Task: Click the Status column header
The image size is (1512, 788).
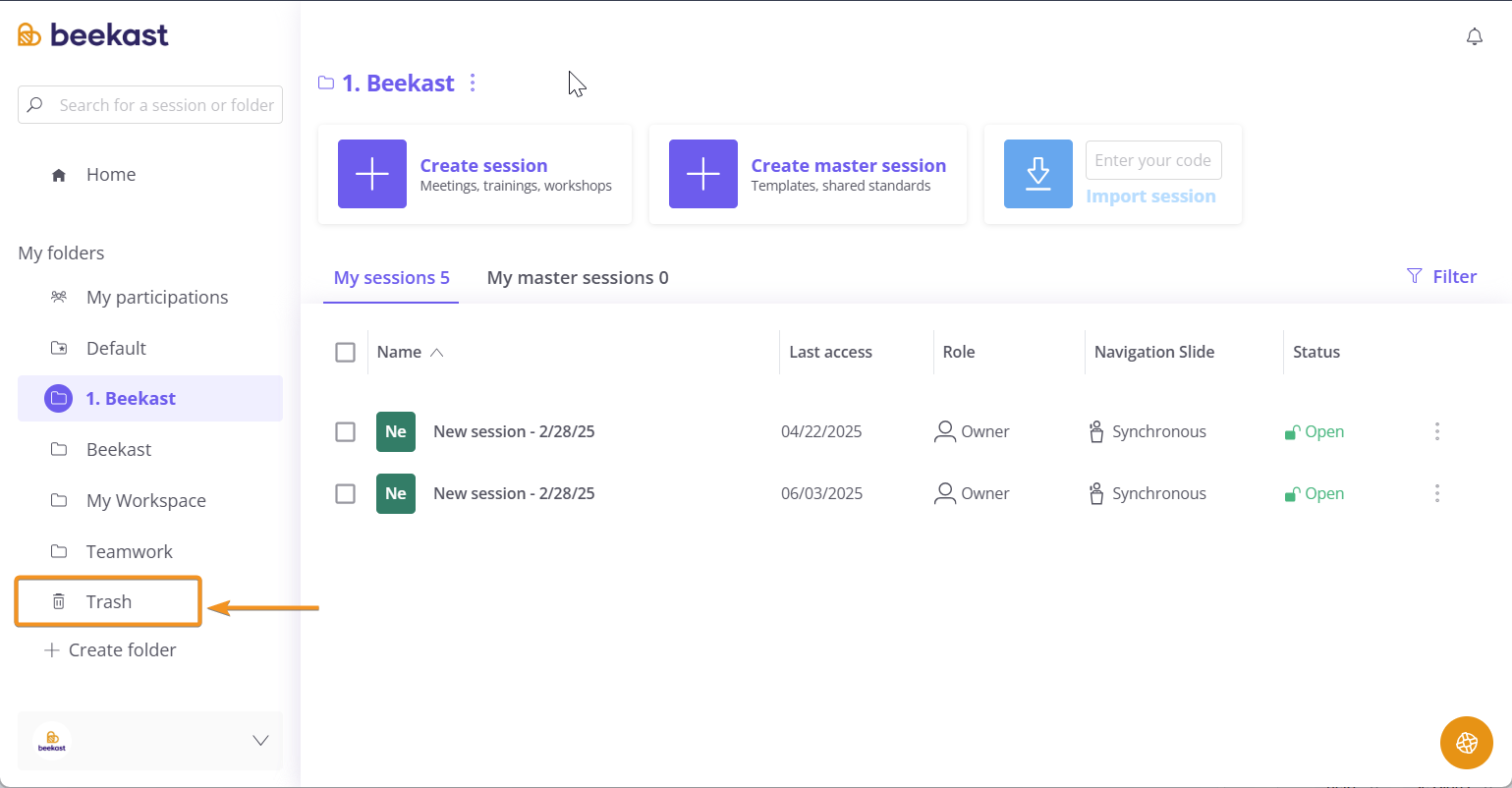Action: 1316,352
